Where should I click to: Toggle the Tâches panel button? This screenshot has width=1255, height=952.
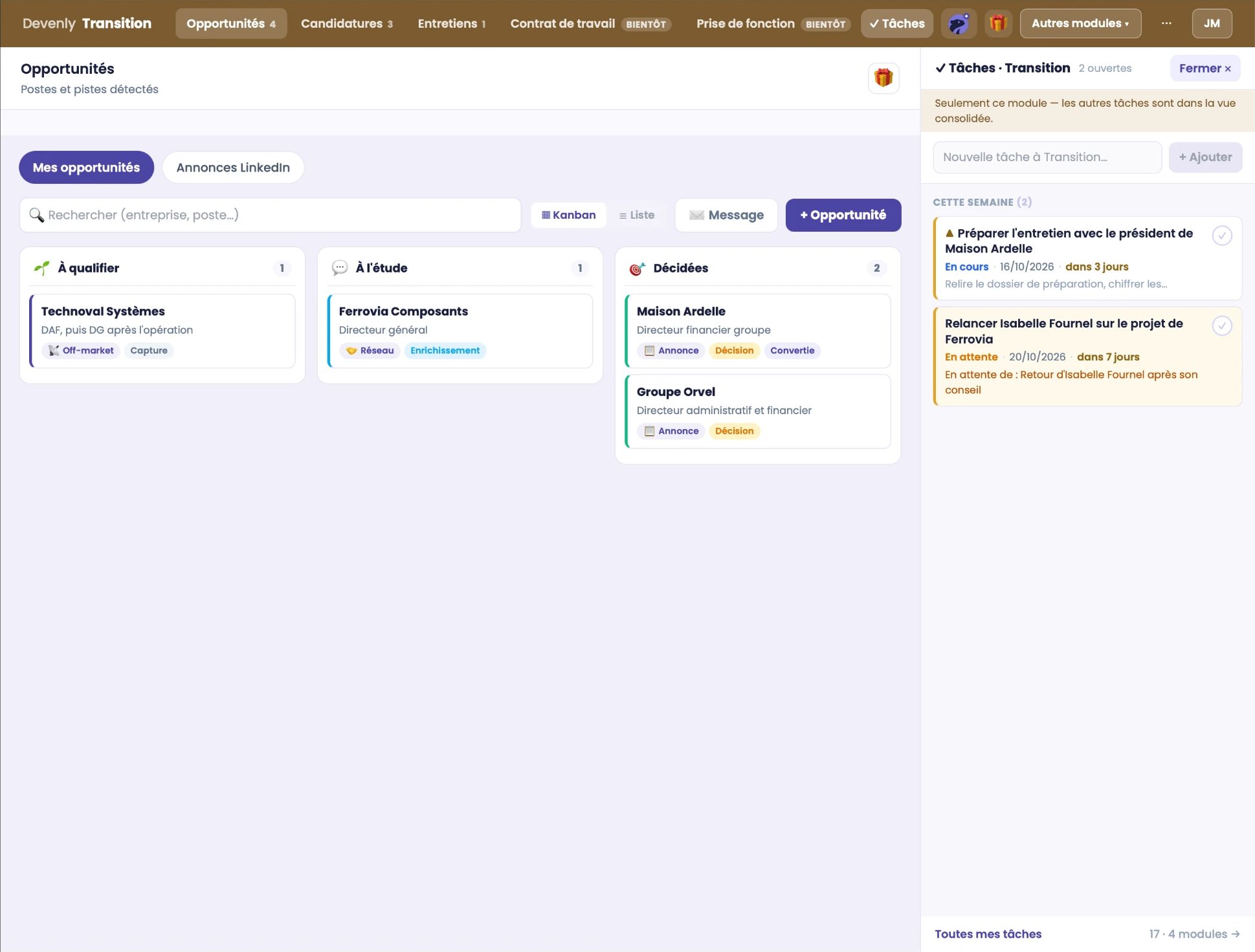coord(897,24)
